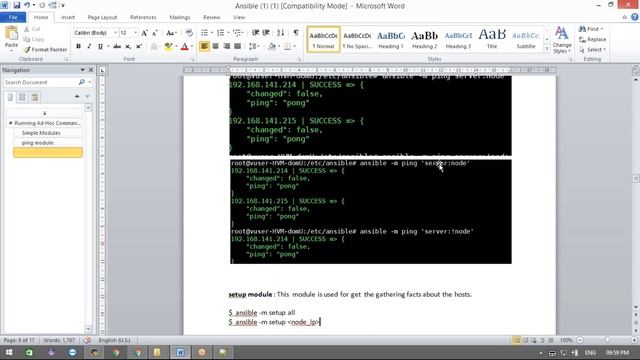This screenshot has width=640, height=360.
Task: Toggle Center alignment
Action: (216, 47)
